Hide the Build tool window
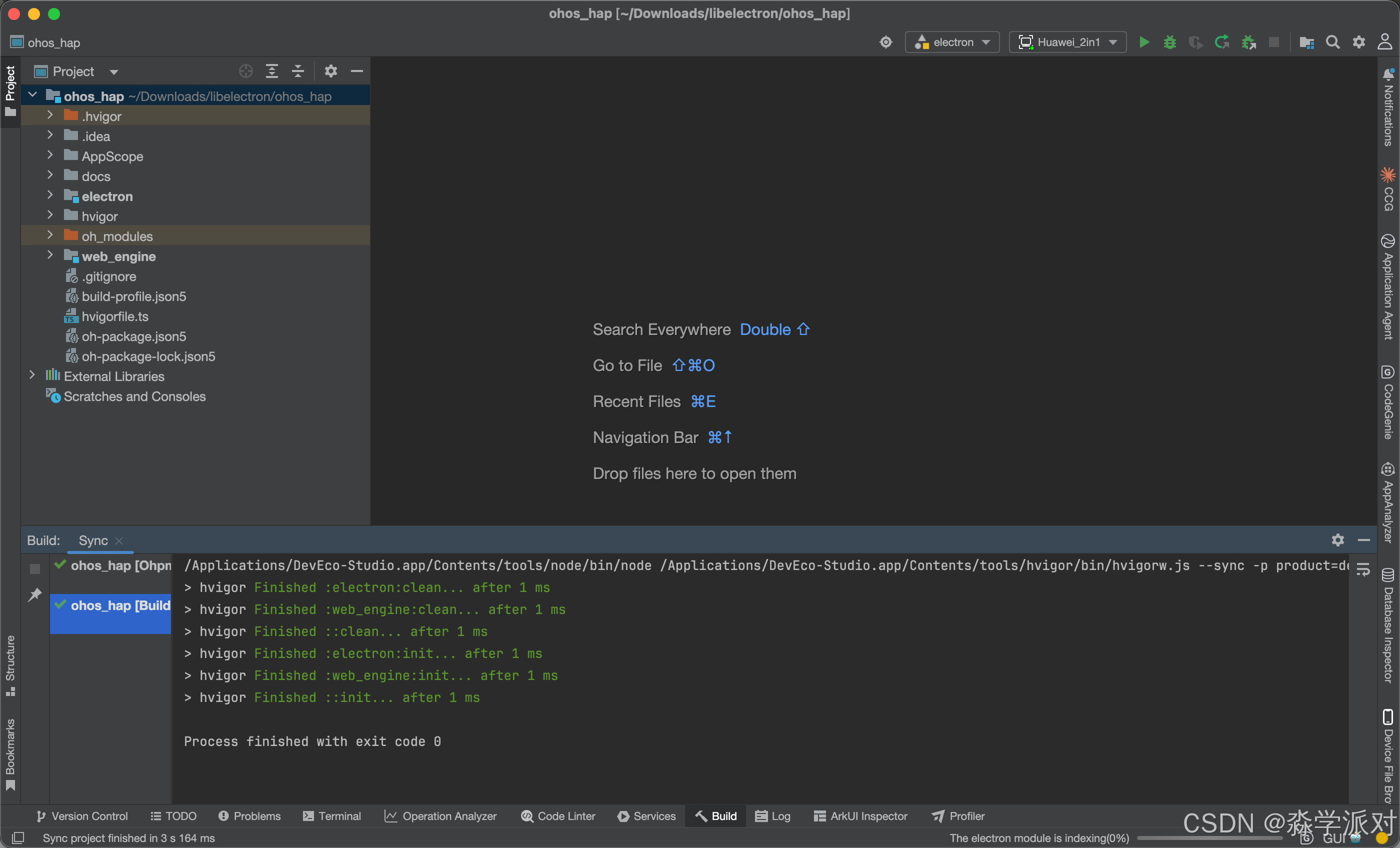Screen dimensions: 1400x848 tap(1363, 540)
